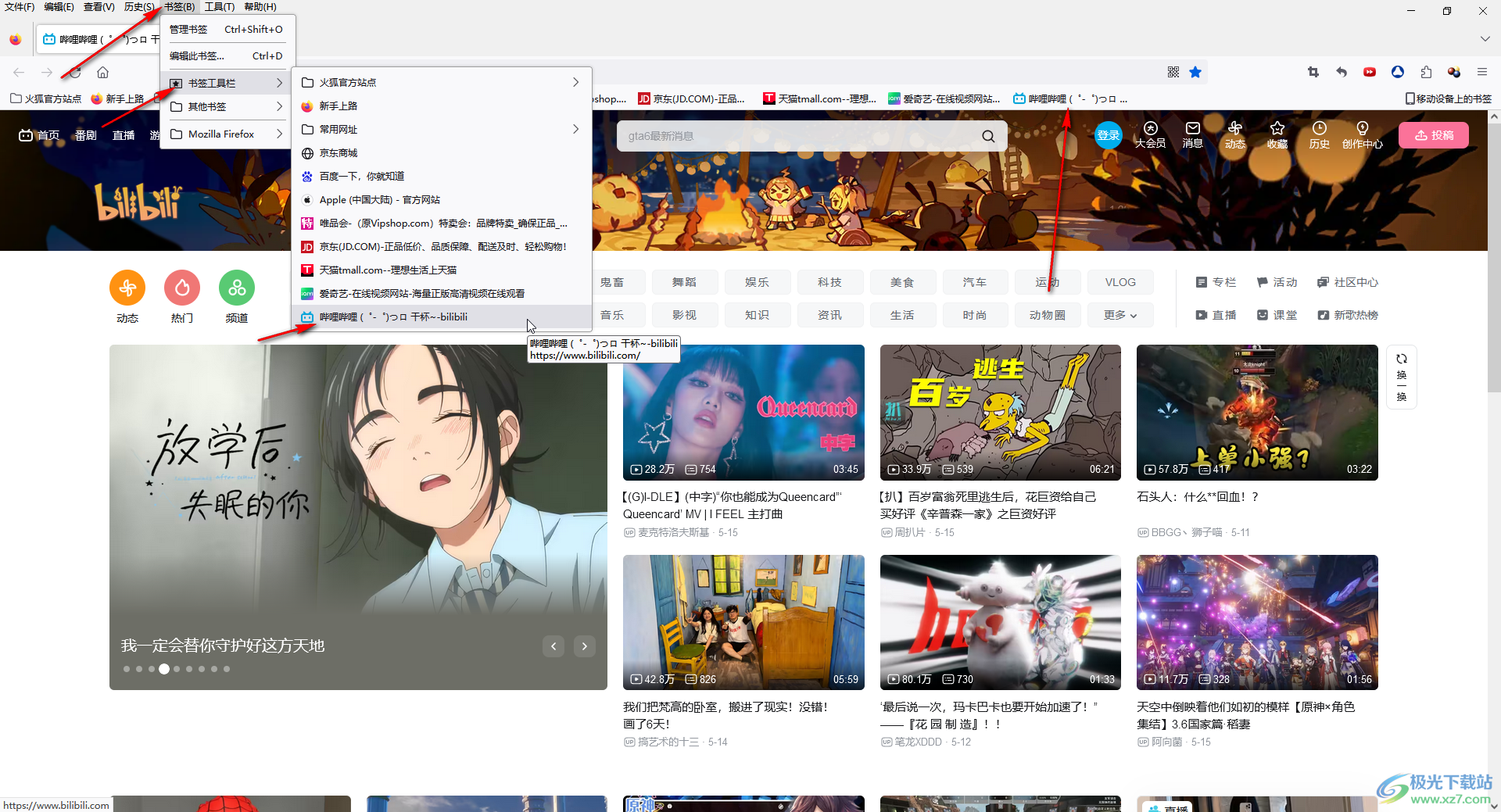The image size is (1501, 812).
Task: Expand the 火狐官方站点 folder in submenu
Action: [441, 82]
